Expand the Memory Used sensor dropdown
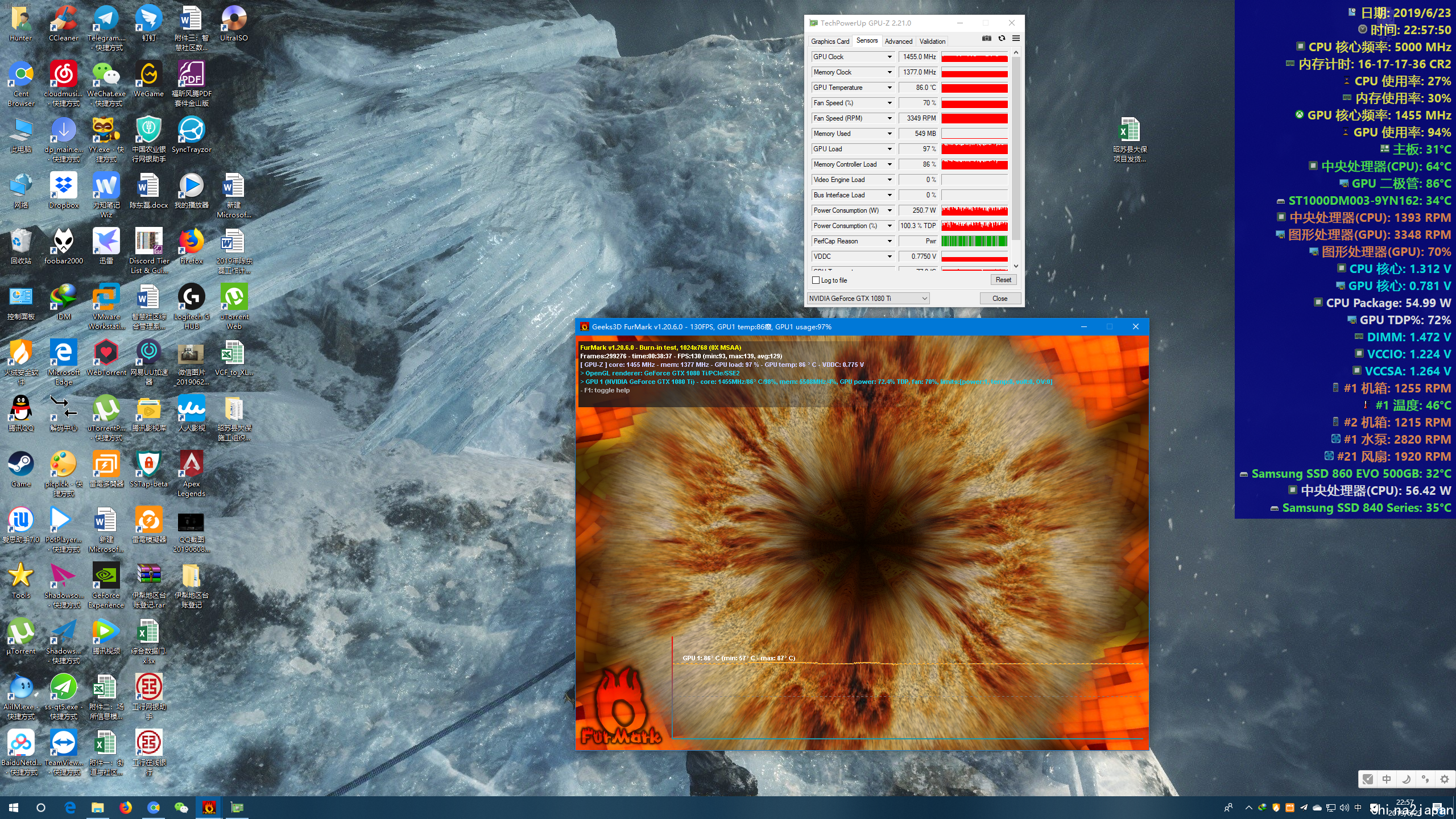Image resolution: width=1456 pixels, height=819 pixels. [890, 134]
